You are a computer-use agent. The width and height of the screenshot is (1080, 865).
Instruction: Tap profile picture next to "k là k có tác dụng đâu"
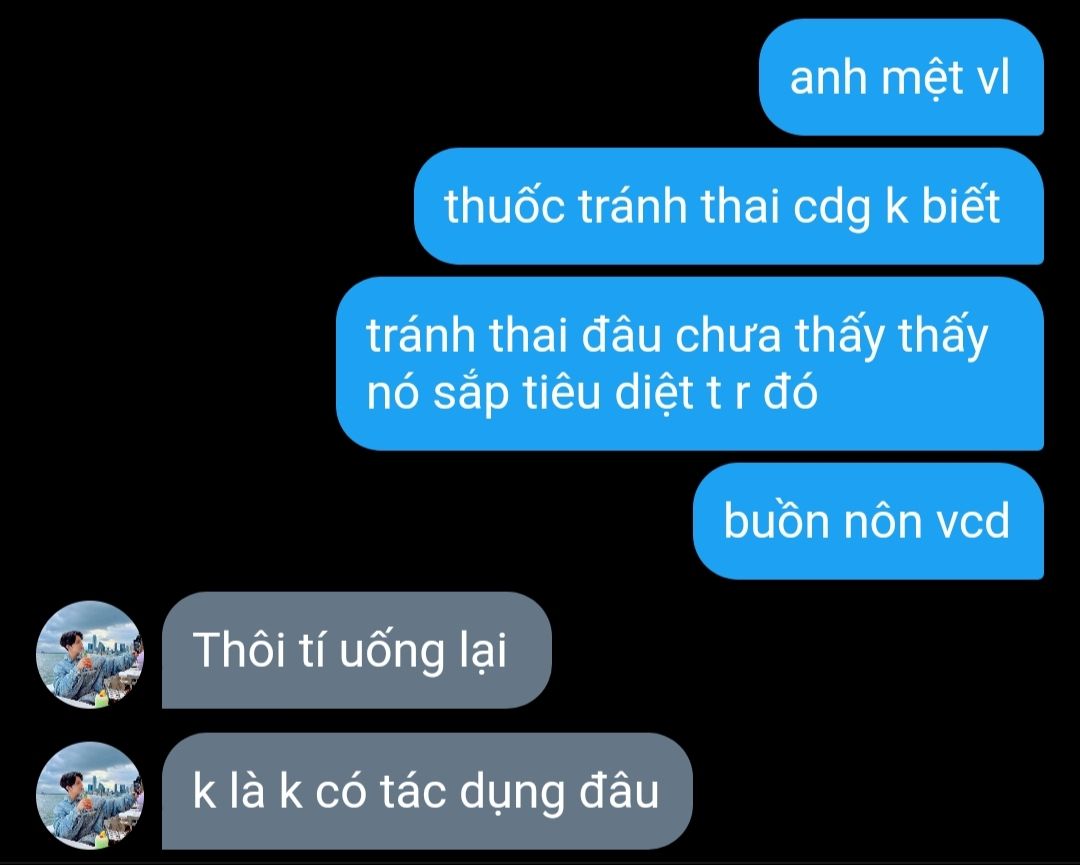pos(90,795)
